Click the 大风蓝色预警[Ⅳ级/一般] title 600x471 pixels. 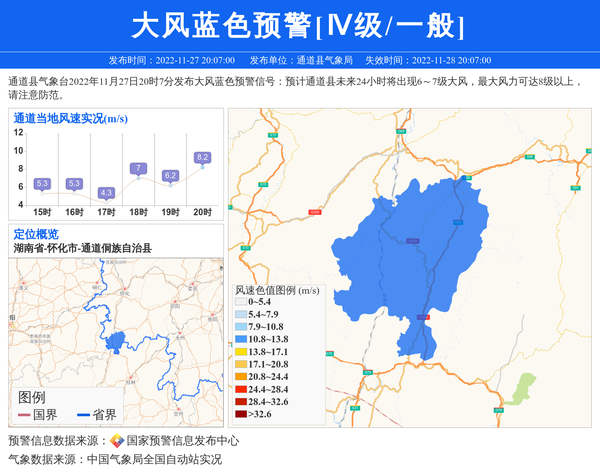[298, 25]
